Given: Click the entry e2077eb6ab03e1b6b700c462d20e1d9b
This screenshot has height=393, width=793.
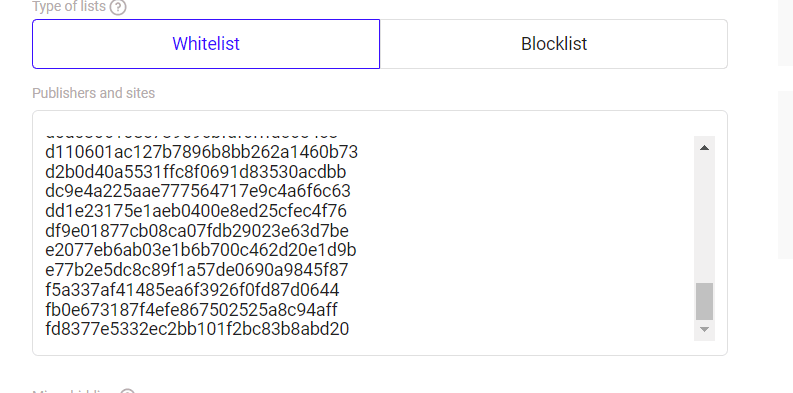Looking at the screenshot, I should point(201,250).
